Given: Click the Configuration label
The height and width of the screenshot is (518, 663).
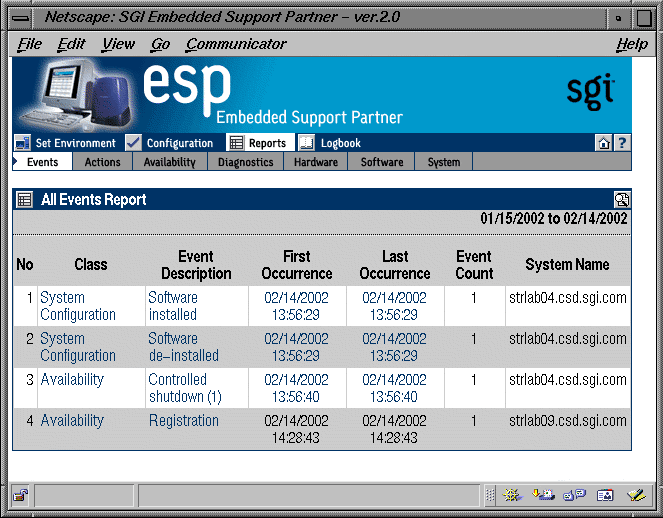Looking at the screenshot, I should tap(180, 143).
